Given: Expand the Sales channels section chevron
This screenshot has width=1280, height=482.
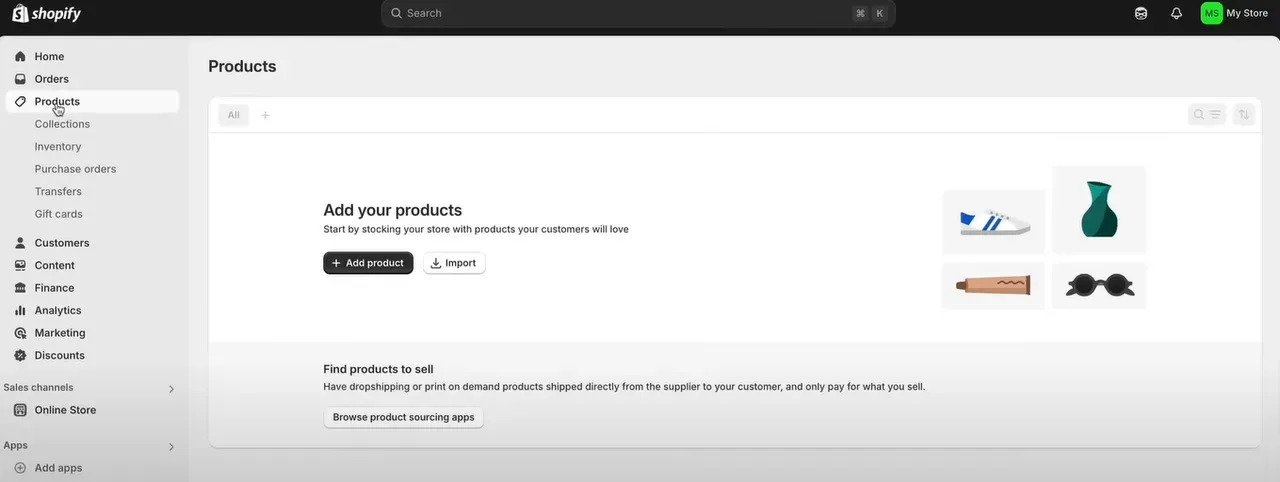Looking at the screenshot, I should pos(171,389).
